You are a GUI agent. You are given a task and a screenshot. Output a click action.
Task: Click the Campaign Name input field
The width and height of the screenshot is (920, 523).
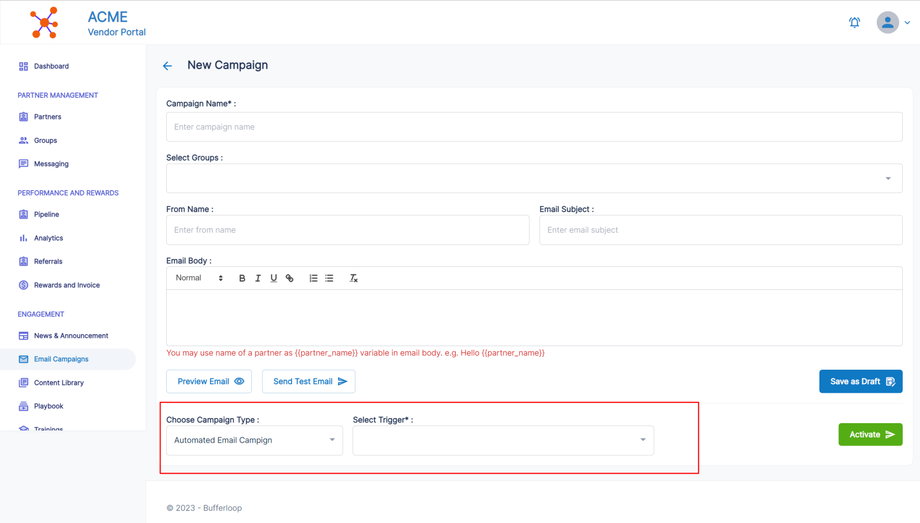click(x=534, y=127)
